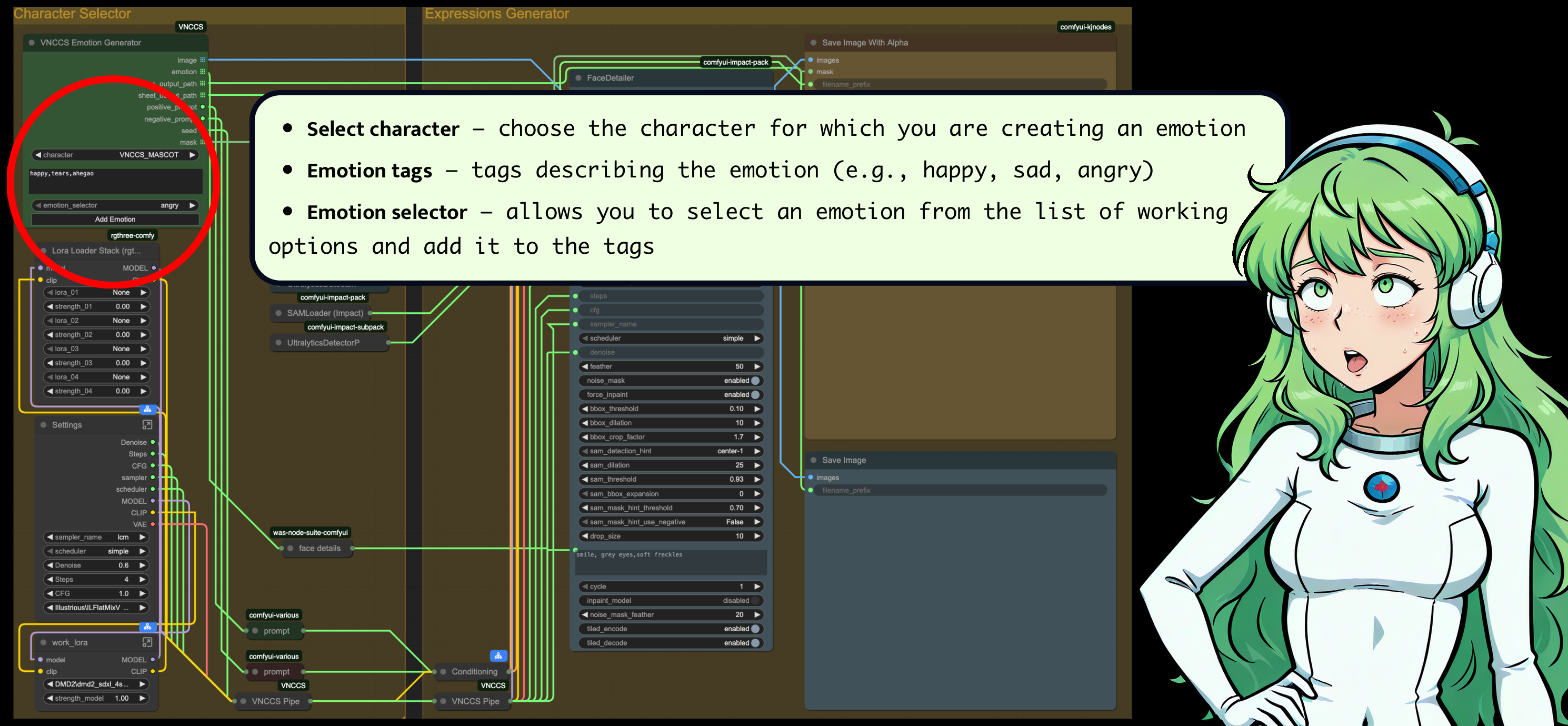Click the emotion tags text box
The image size is (1568, 726).
115,181
